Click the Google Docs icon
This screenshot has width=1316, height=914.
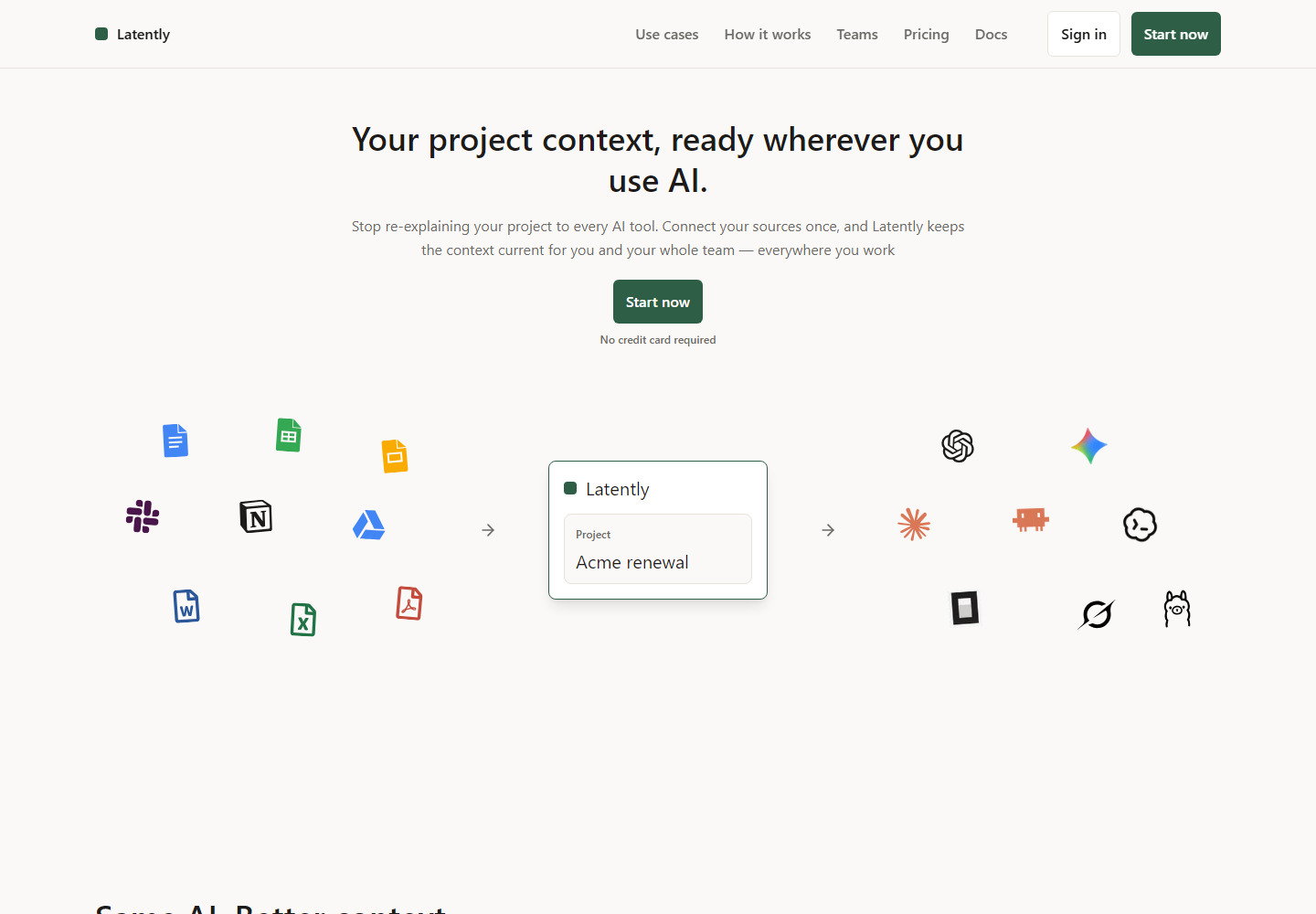click(x=175, y=441)
